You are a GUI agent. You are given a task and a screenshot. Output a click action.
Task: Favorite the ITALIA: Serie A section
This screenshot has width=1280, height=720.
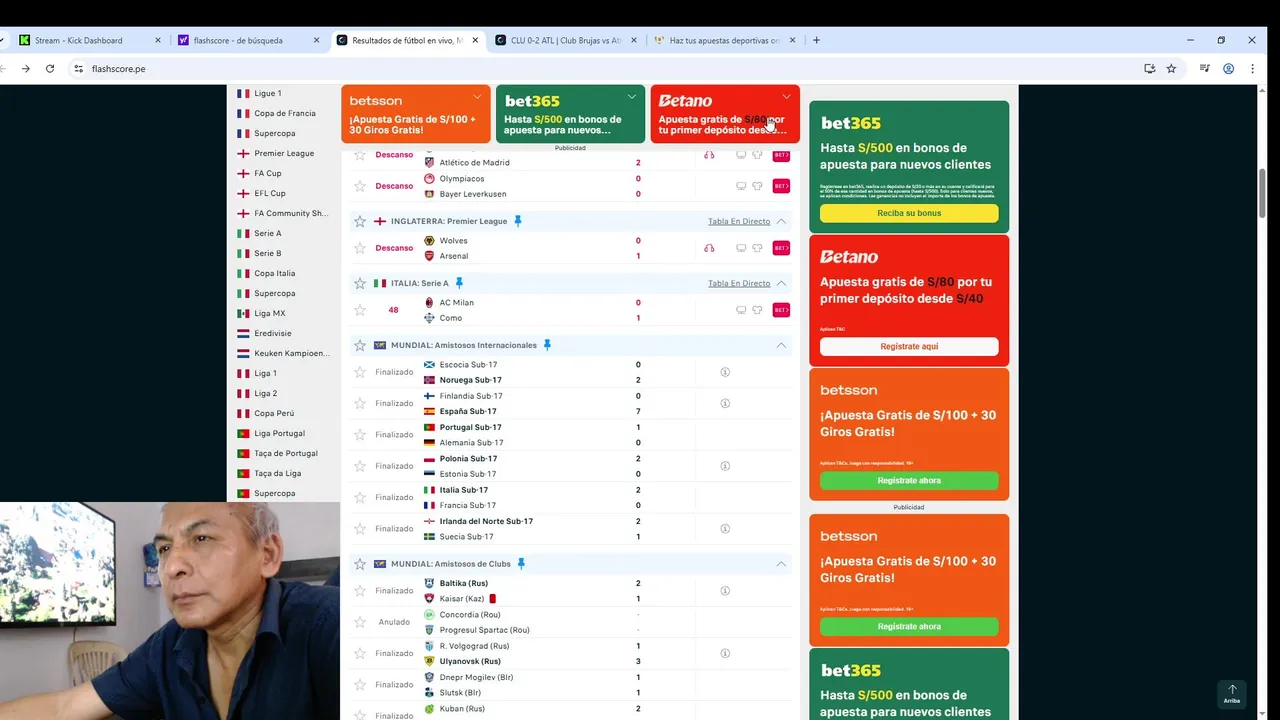click(x=360, y=283)
